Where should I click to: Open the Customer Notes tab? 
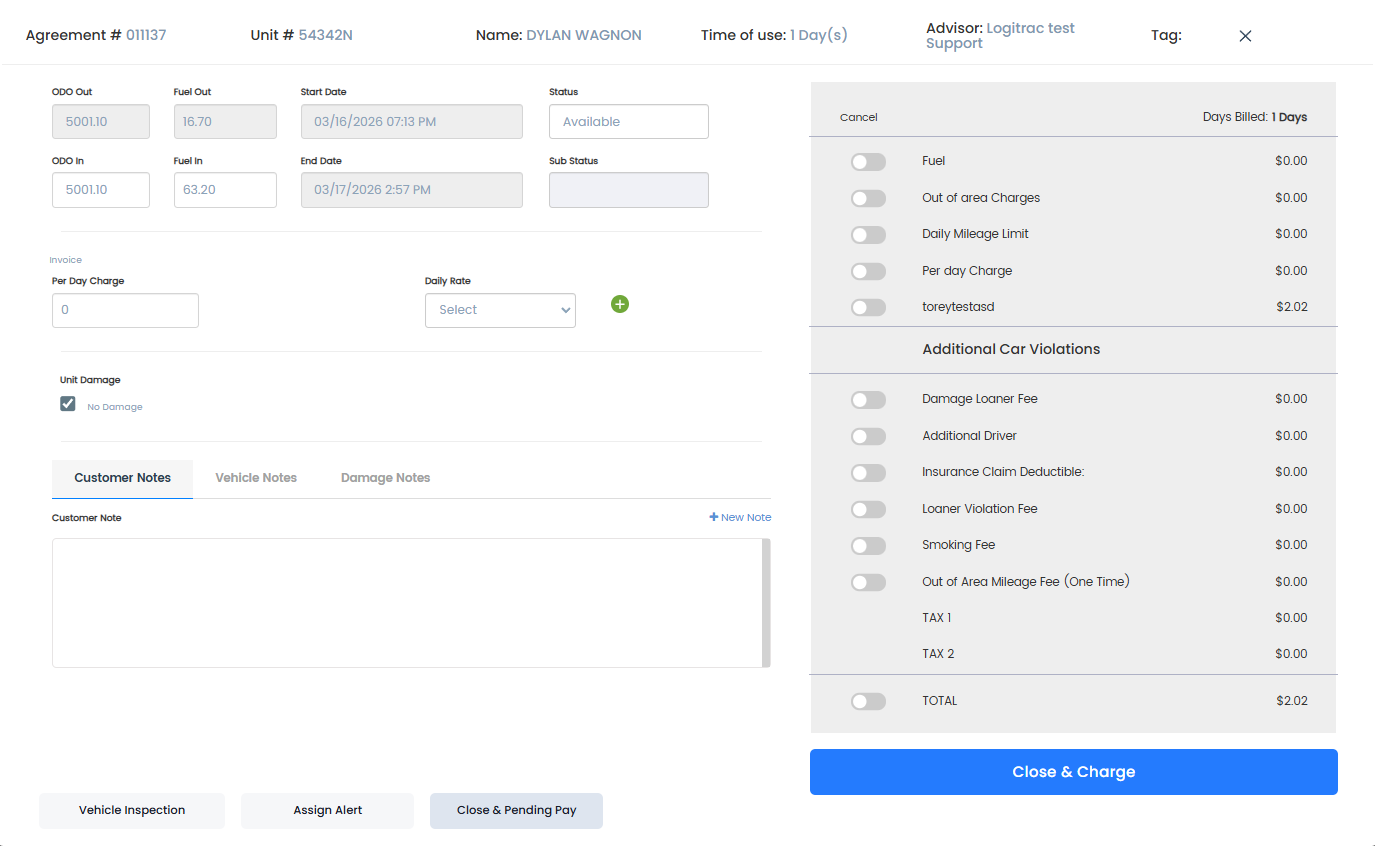point(122,478)
